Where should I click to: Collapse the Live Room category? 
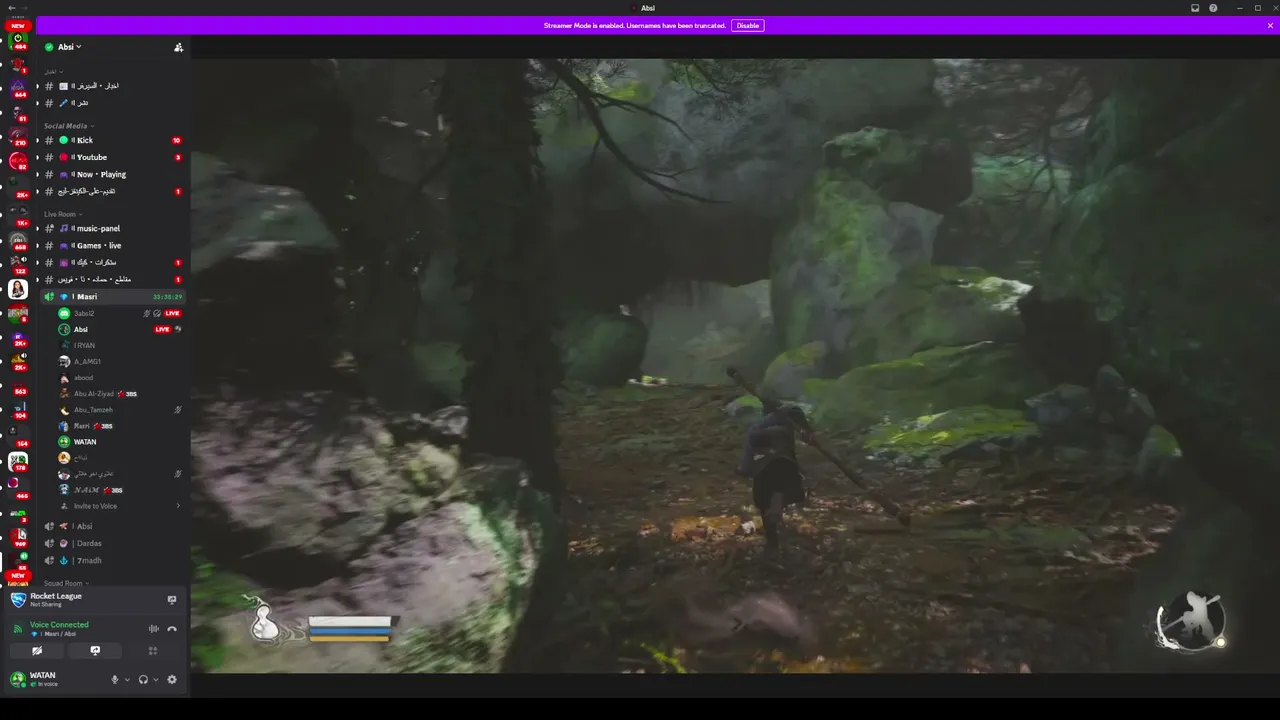click(62, 214)
